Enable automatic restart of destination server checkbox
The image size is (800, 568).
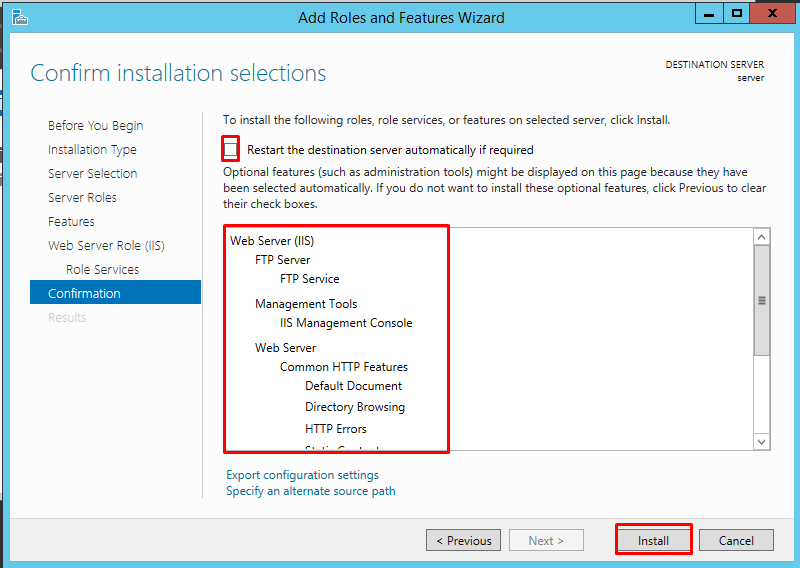(x=231, y=150)
